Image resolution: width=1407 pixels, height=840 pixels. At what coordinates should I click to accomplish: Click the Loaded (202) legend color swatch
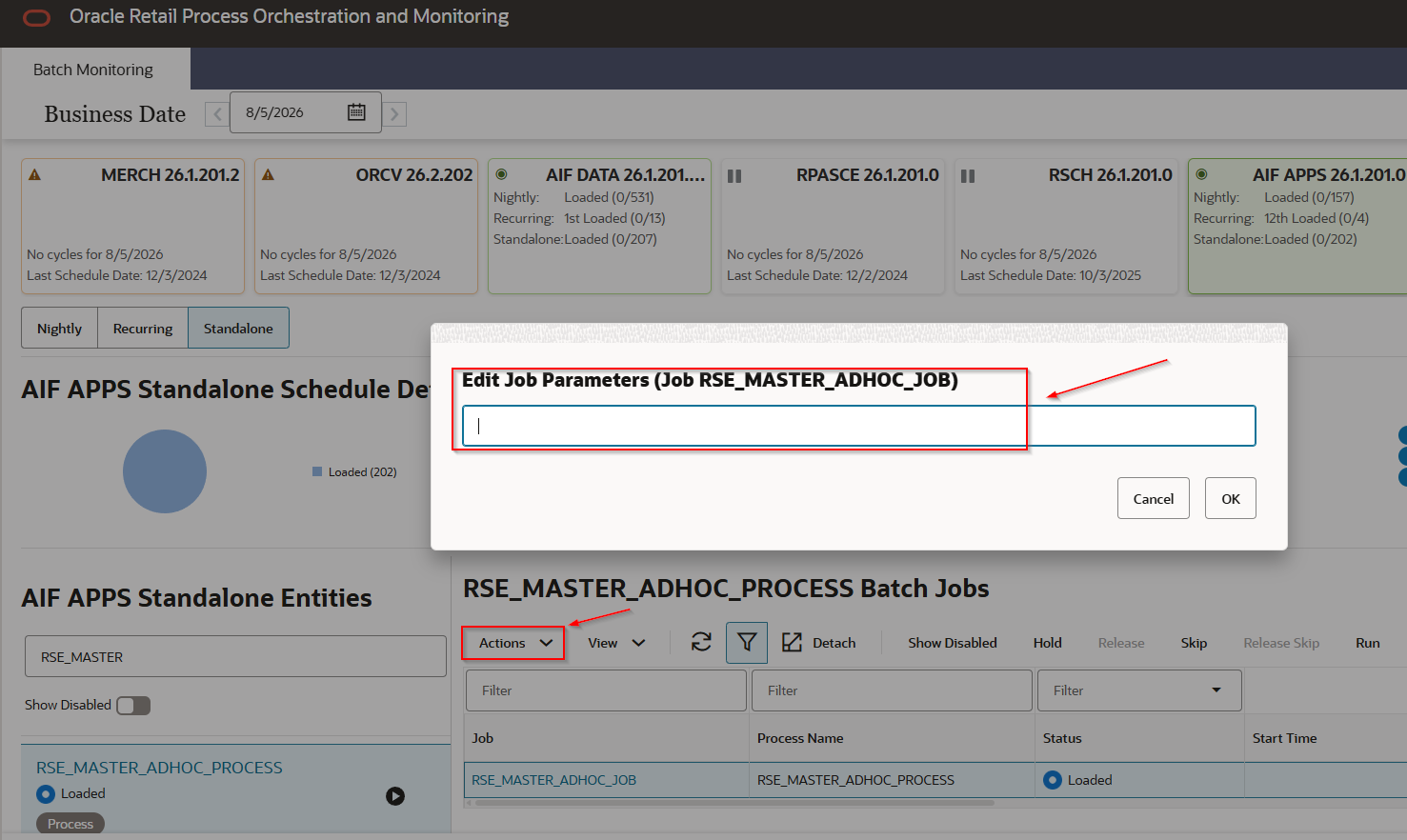tap(317, 471)
